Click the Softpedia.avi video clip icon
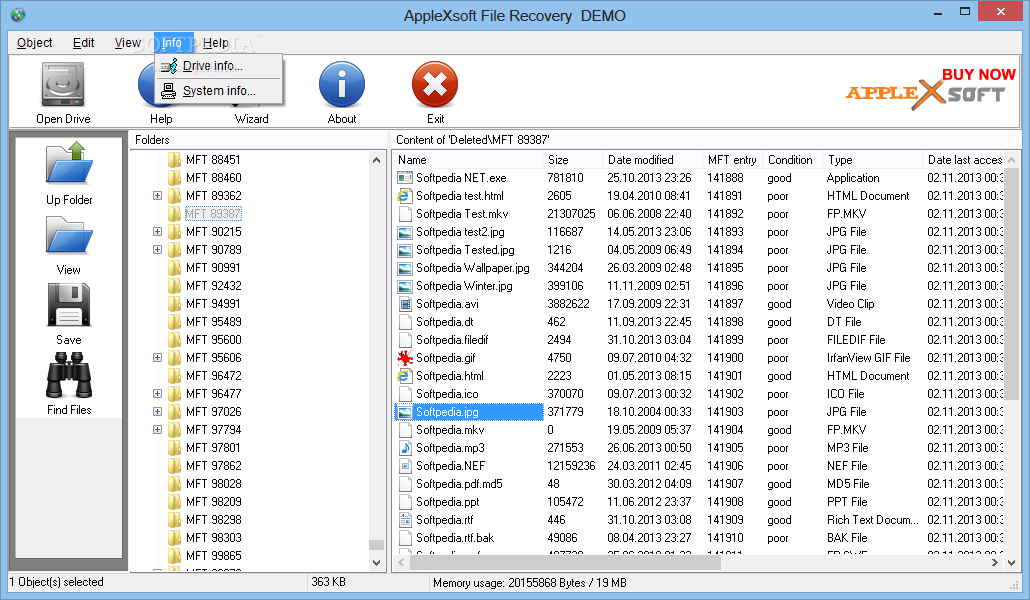This screenshot has width=1030, height=600. 405,304
